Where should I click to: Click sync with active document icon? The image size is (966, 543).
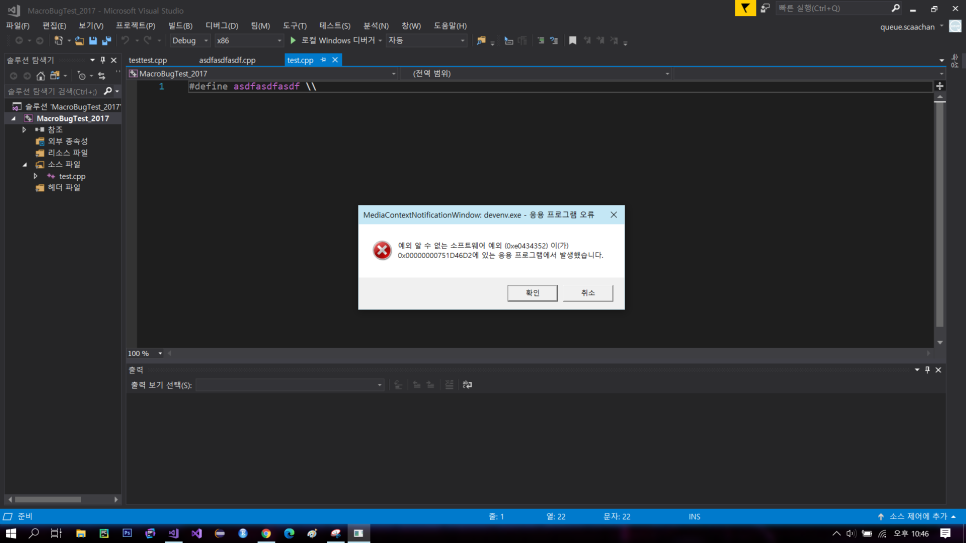[102, 76]
